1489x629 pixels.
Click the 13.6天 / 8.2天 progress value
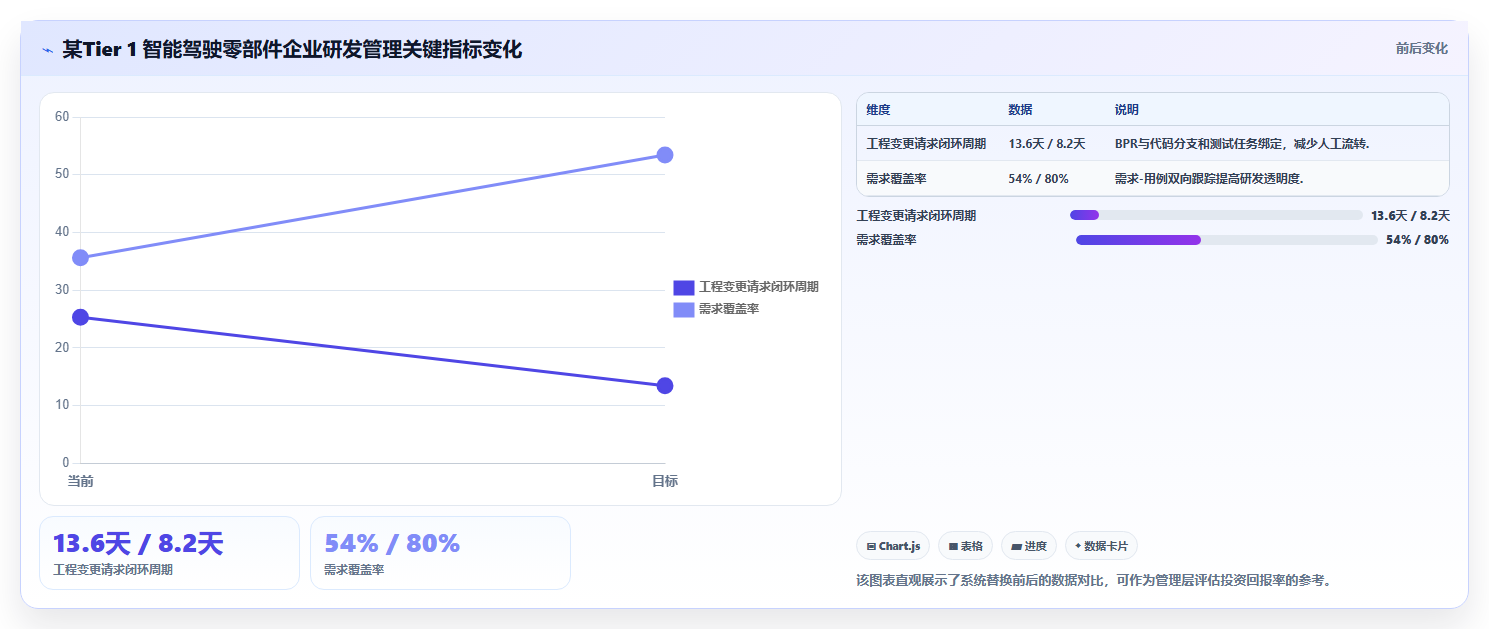(1410, 215)
